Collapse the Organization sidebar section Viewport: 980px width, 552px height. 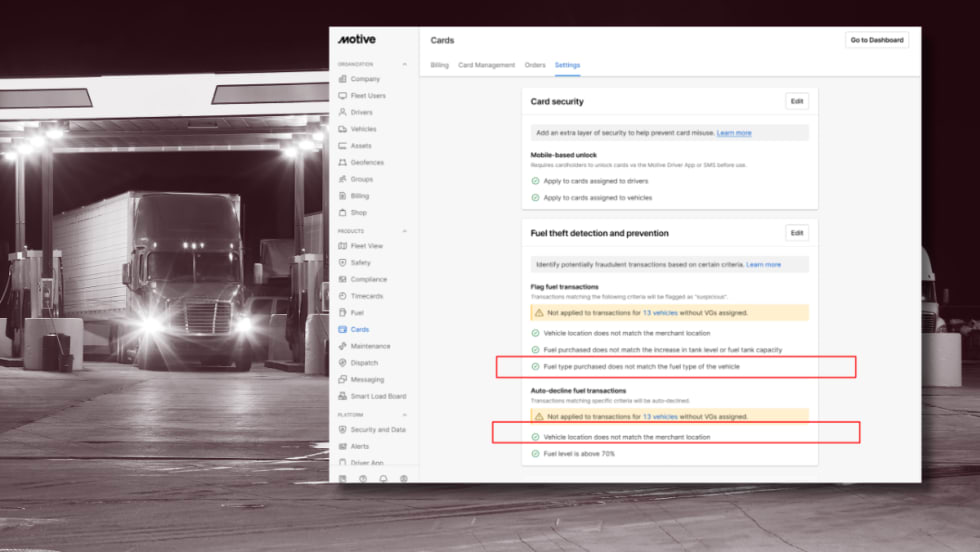[404, 64]
